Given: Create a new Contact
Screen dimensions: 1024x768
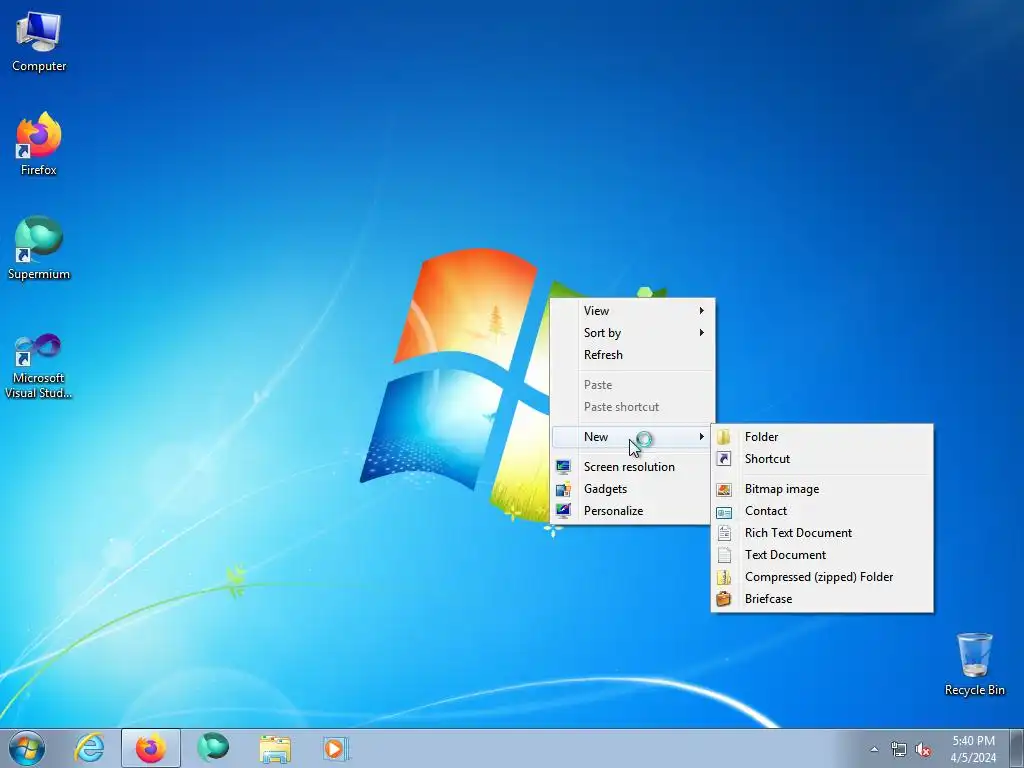Looking at the screenshot, I should click(x=822, y=511).
